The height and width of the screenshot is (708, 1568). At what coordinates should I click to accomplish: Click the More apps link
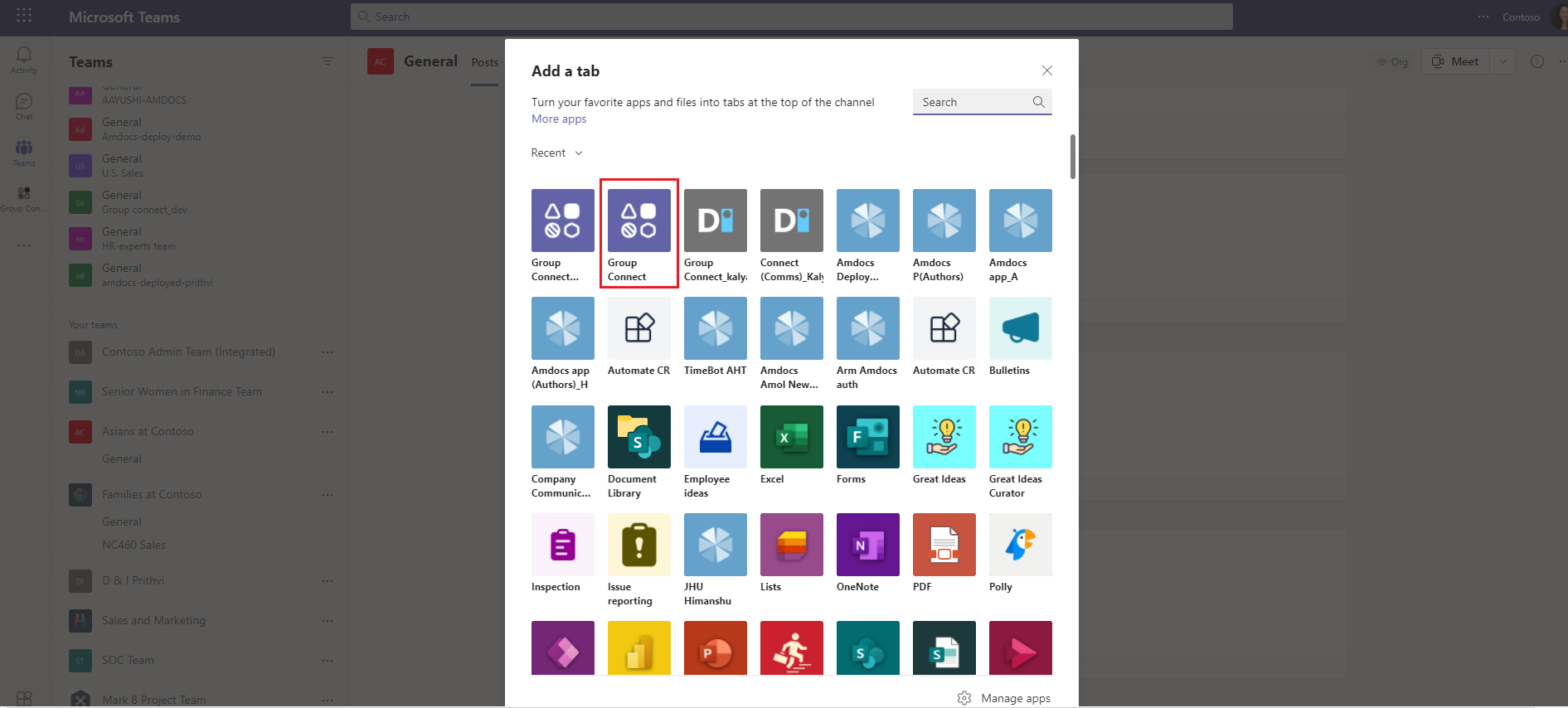pos(559,119)
